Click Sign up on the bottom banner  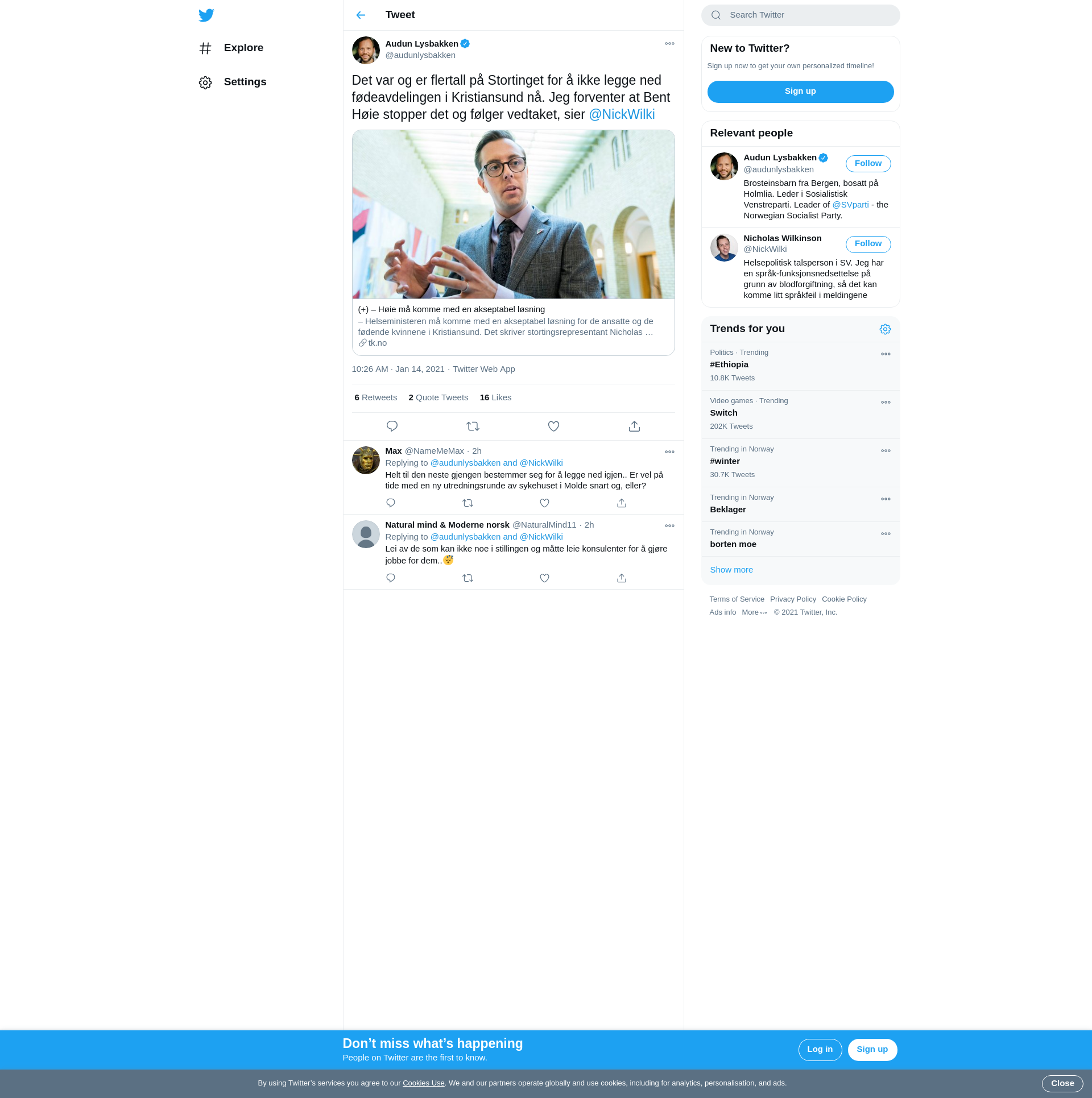[x=872, y=1050]
